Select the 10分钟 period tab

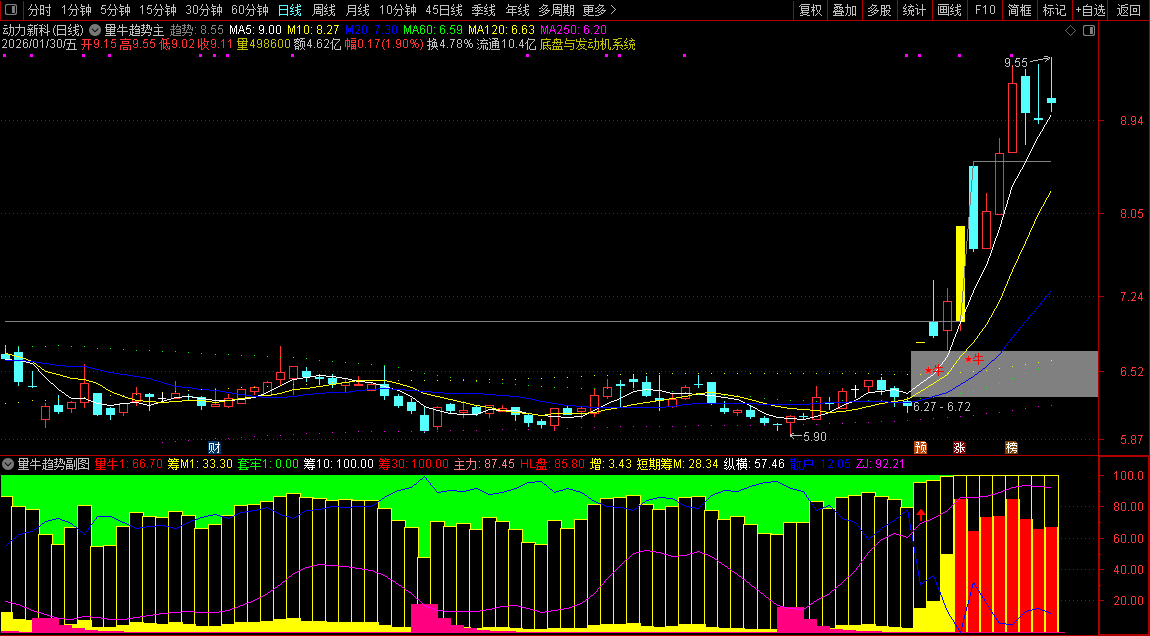[x=398, y=10]
